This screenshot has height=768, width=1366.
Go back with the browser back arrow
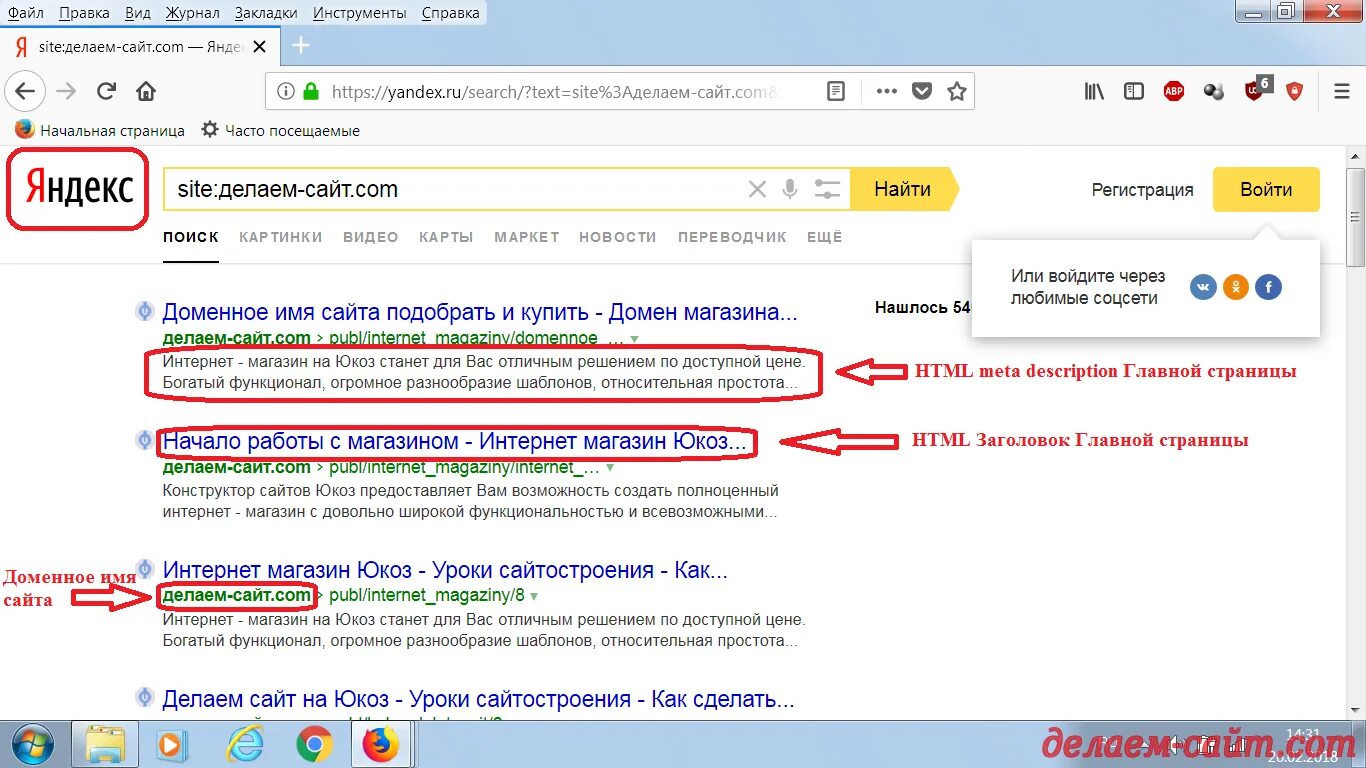click(x=24, y=92)
